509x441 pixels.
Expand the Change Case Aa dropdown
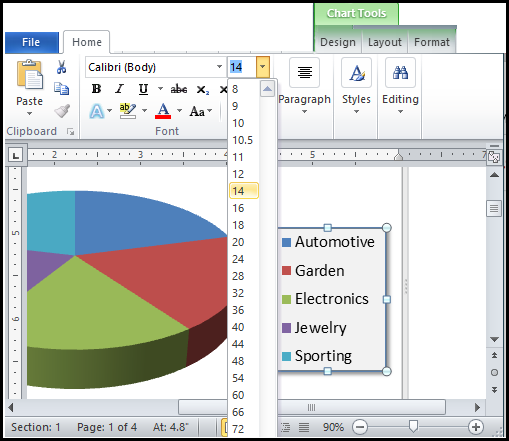point(209,111)
